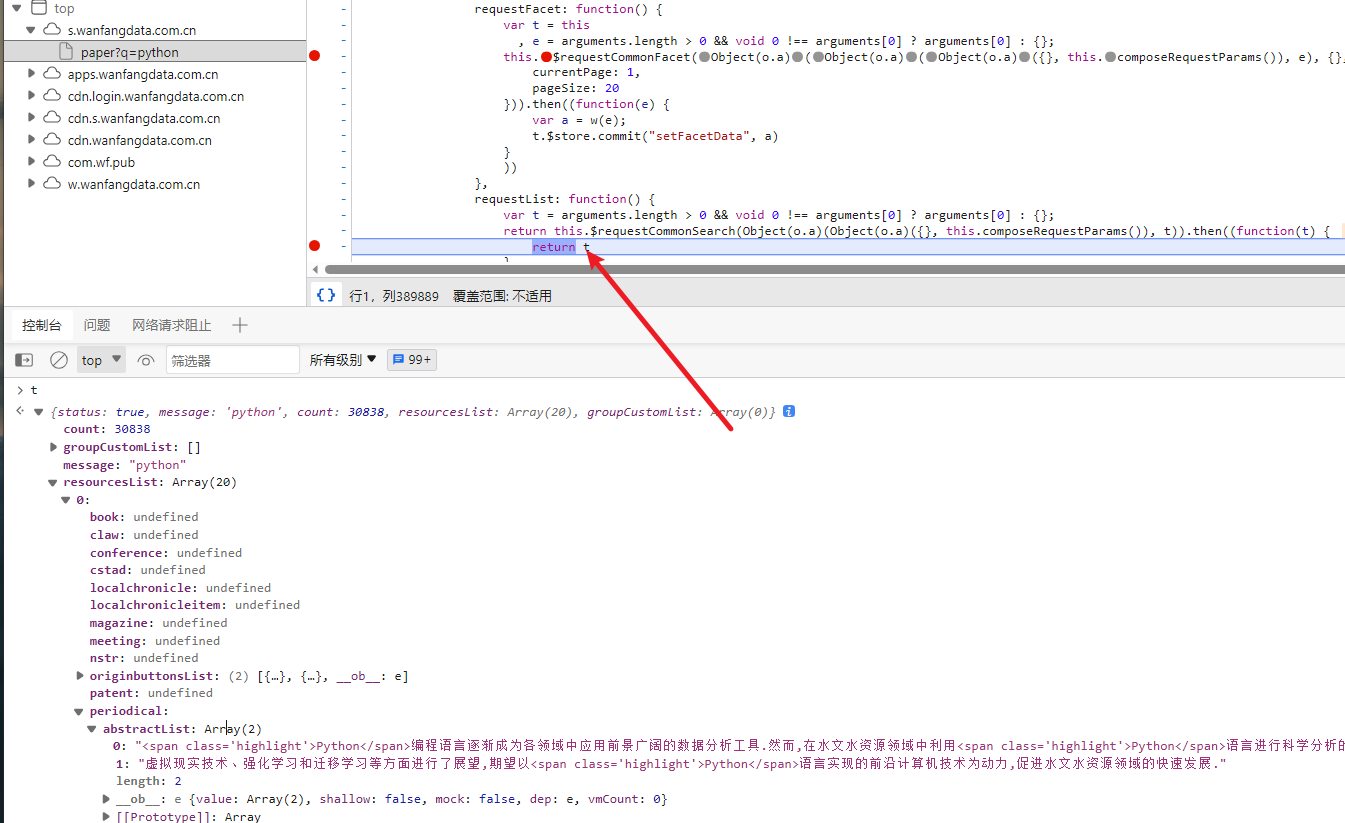Click the conference: undefined property
Screen dimensions: 1345x823
tap(166, 553)
